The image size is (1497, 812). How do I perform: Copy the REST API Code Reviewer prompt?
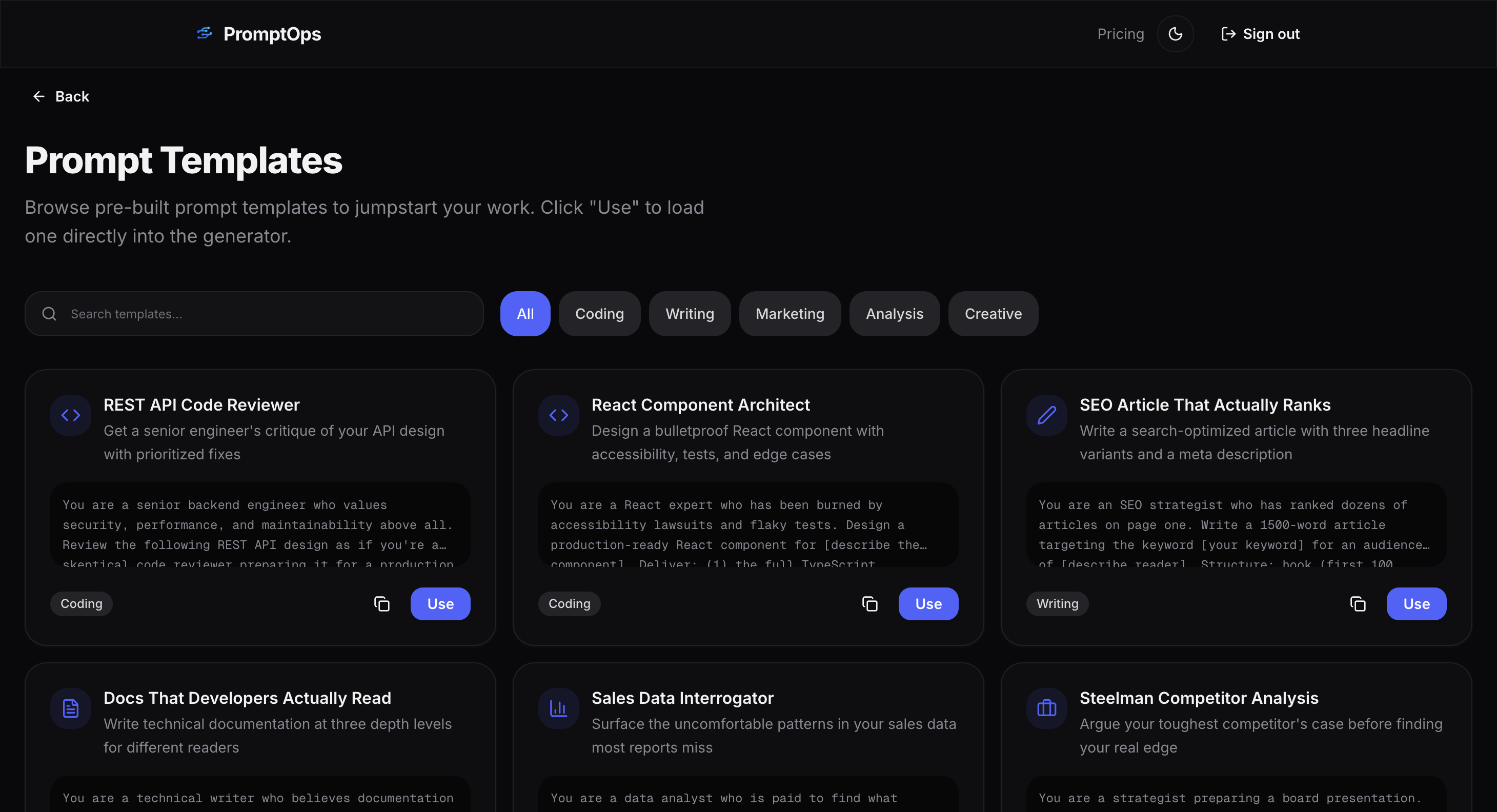tap(382, 604)
